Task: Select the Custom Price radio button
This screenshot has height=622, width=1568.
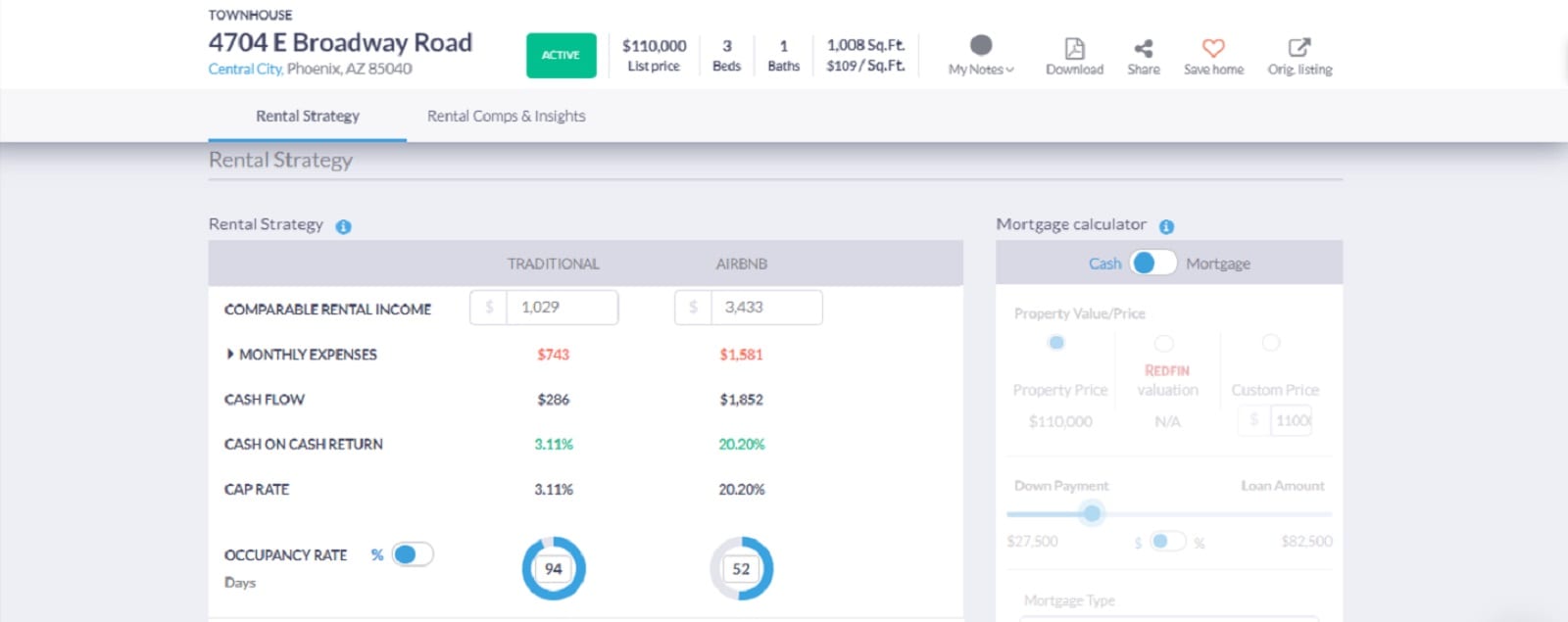Action: point(1271,343)
